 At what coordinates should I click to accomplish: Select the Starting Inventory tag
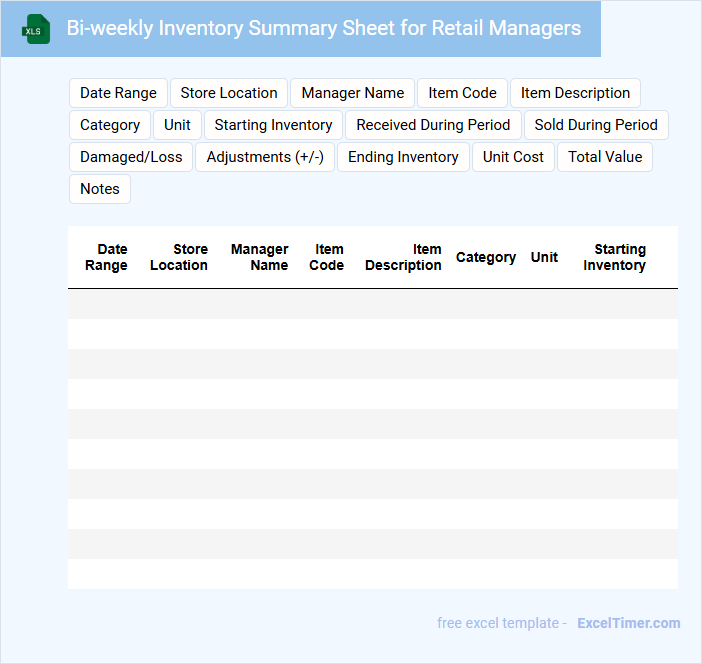pyautogui.click(x=273, y=125)
